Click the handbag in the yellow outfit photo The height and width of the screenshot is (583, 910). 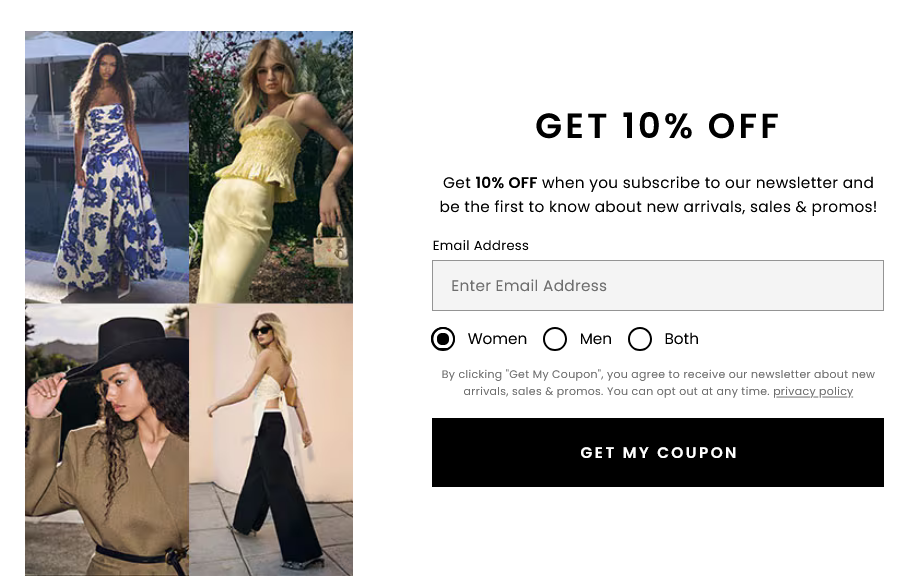331,245
